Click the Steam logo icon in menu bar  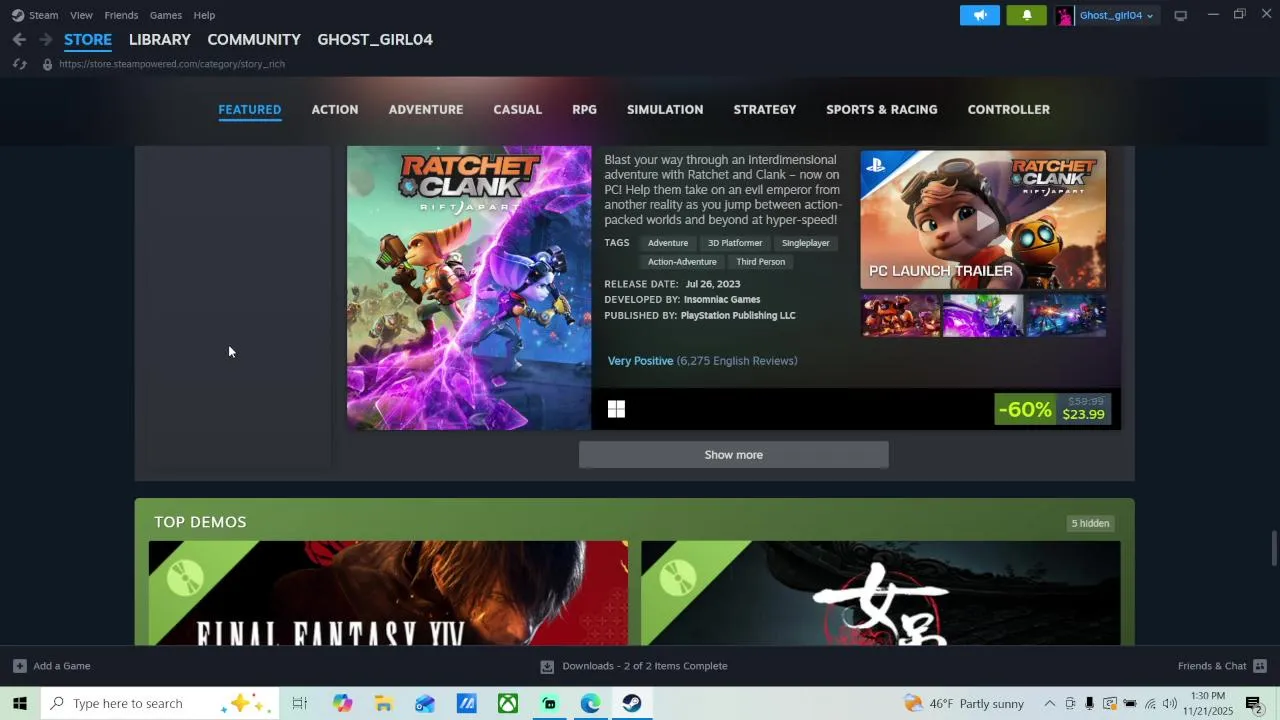point(18,15)
